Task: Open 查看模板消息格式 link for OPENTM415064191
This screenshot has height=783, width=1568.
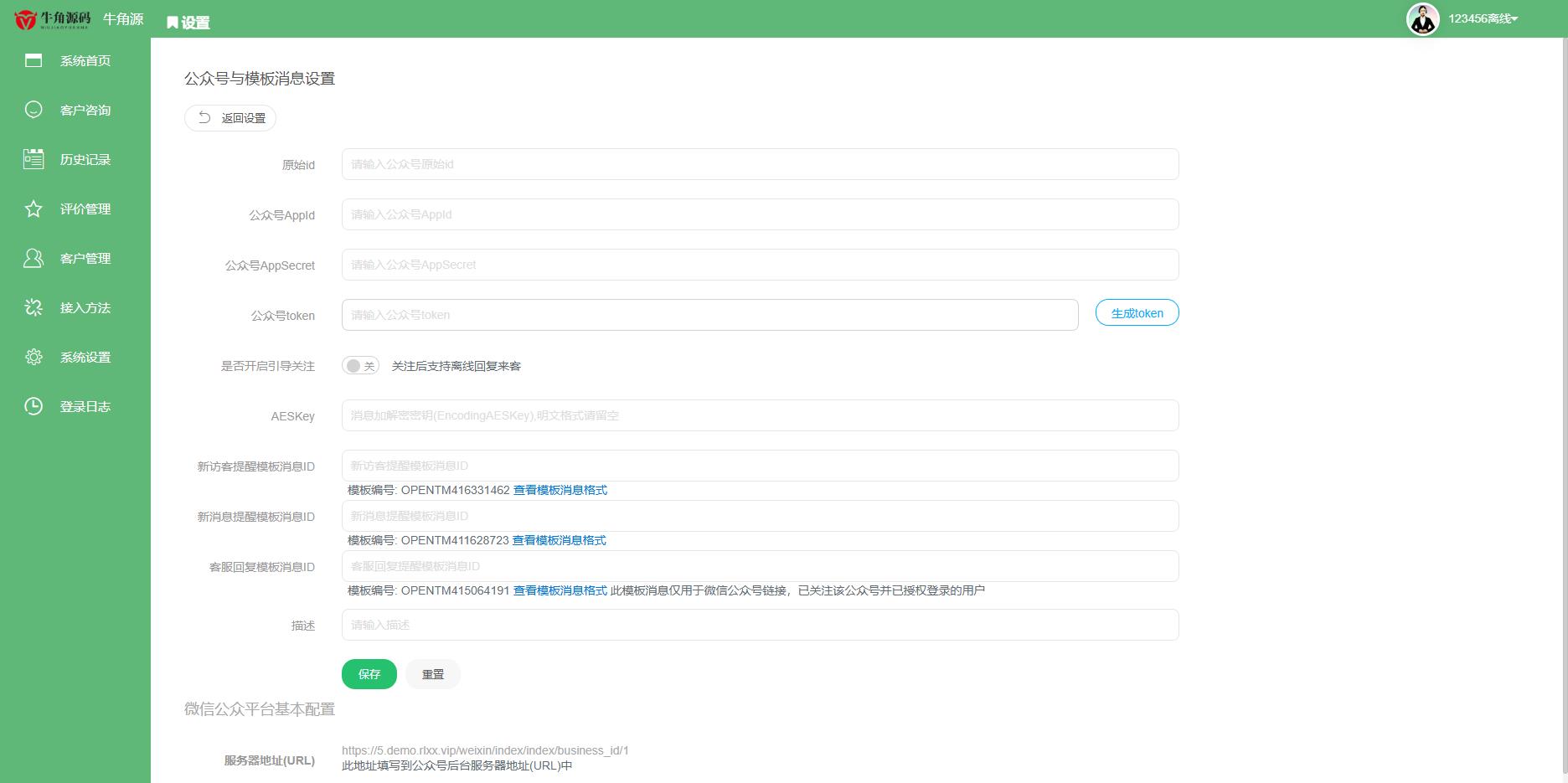Action: [x=560, y=590]
